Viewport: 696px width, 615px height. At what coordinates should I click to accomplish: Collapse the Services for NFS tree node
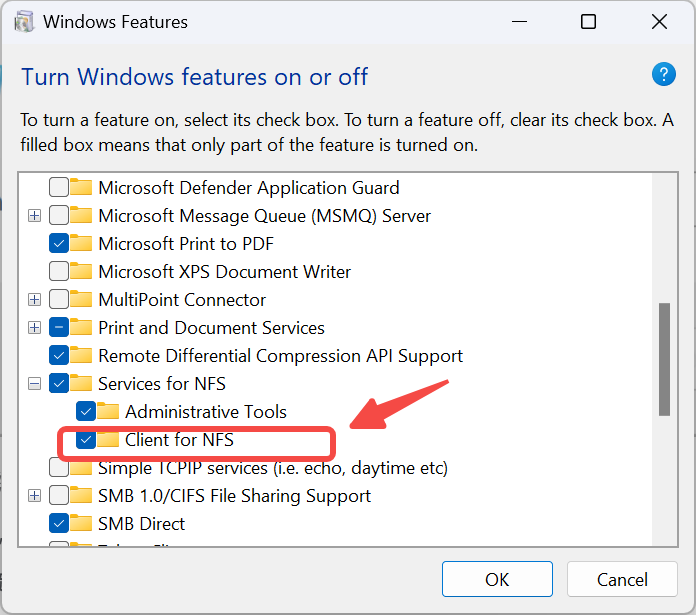(x=34, y=383)
